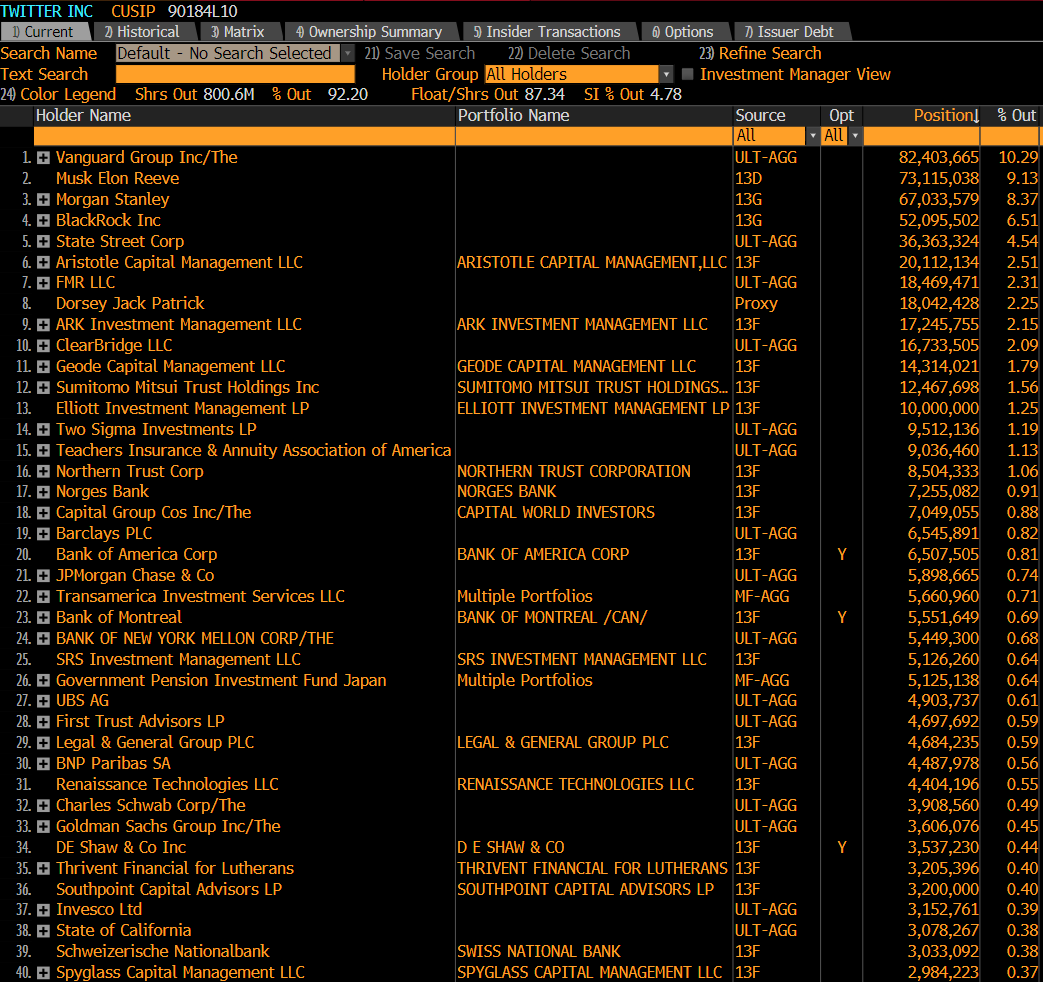Open the Options tab
The width and height of the screenshot is (1043, 982).
point(684,32)
